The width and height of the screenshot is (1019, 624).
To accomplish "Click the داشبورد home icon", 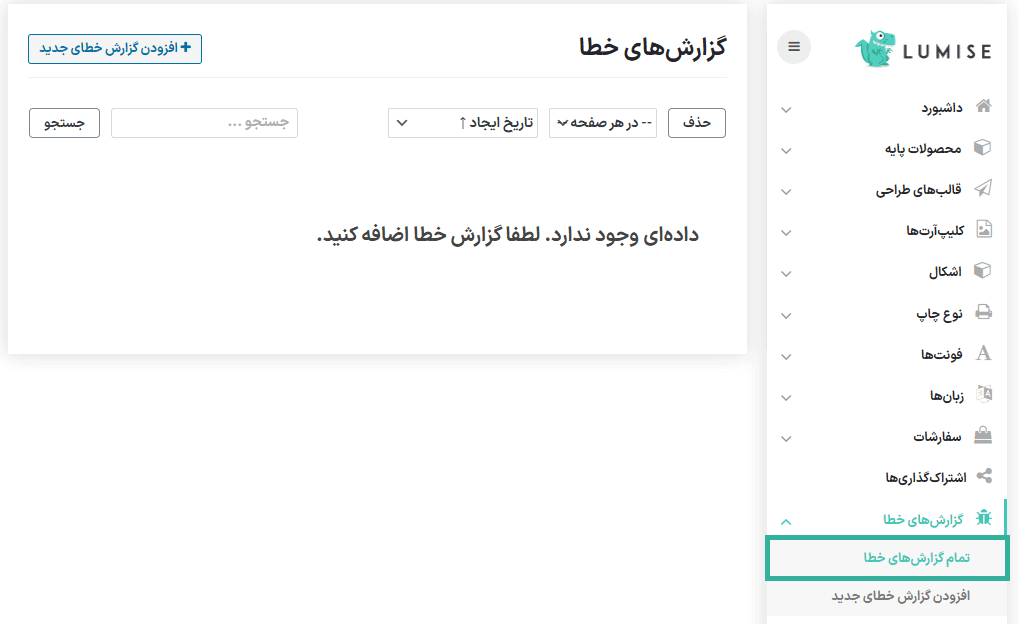I will [984, 107].
